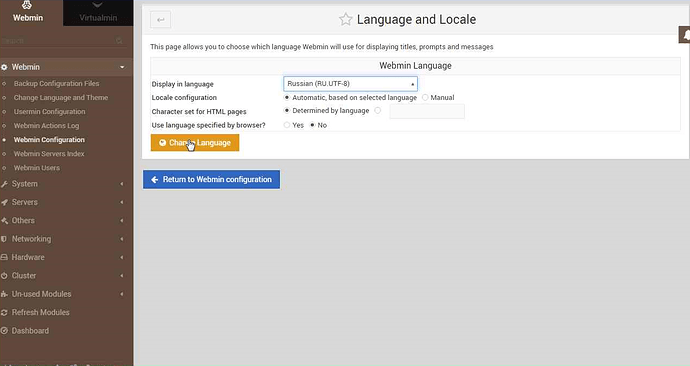Click the Un-used Modules puzzle icon
This screenshot has width=690, height=366.
[4, 294]
